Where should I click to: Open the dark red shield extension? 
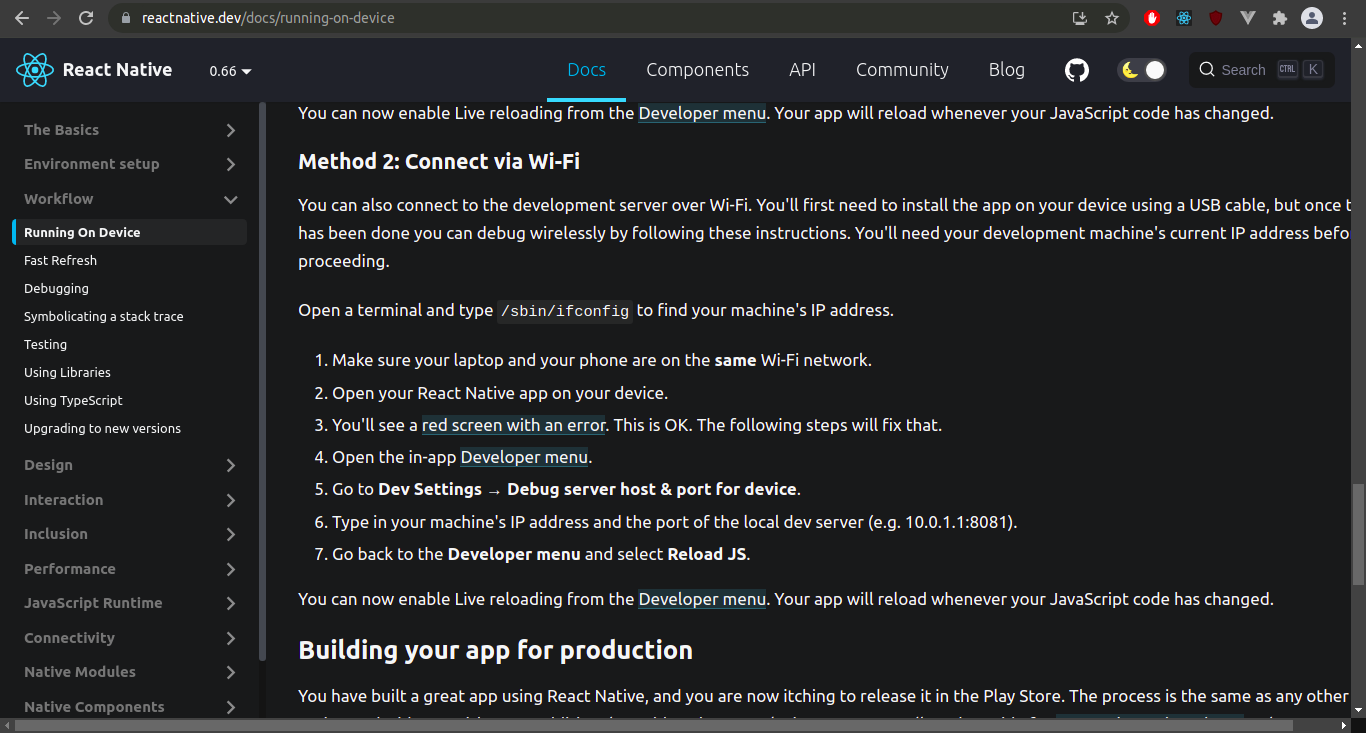1216,18
